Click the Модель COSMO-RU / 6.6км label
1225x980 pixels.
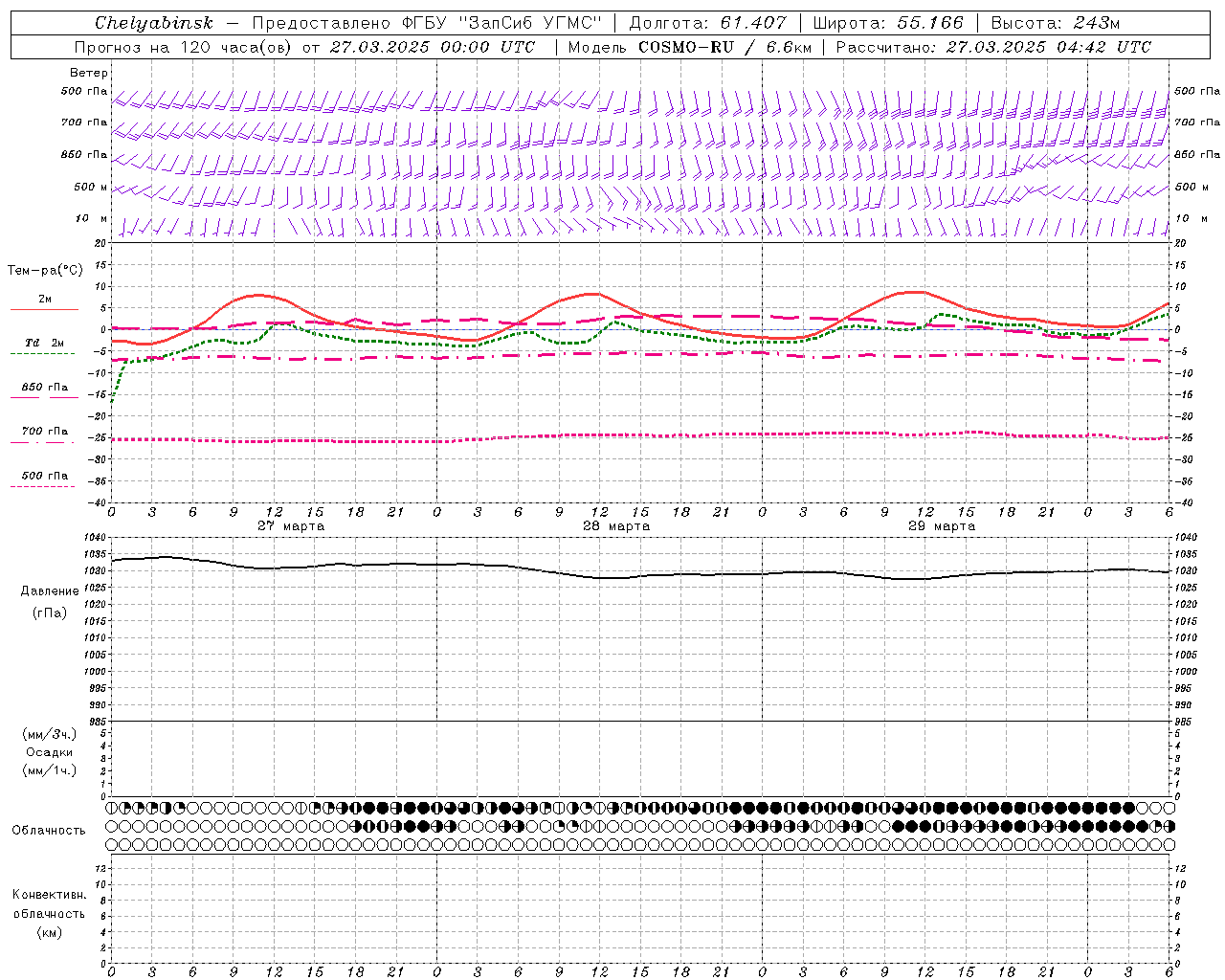689,47
